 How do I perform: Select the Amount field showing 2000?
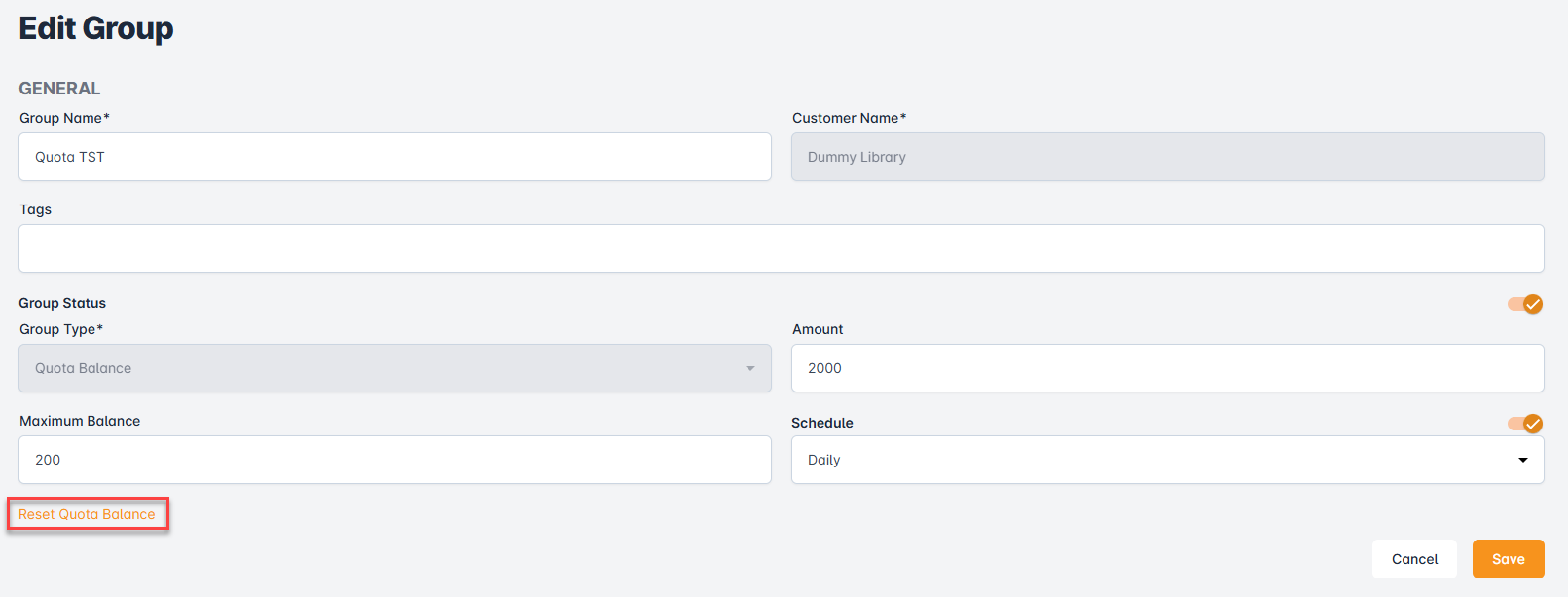click(1167, 368)
